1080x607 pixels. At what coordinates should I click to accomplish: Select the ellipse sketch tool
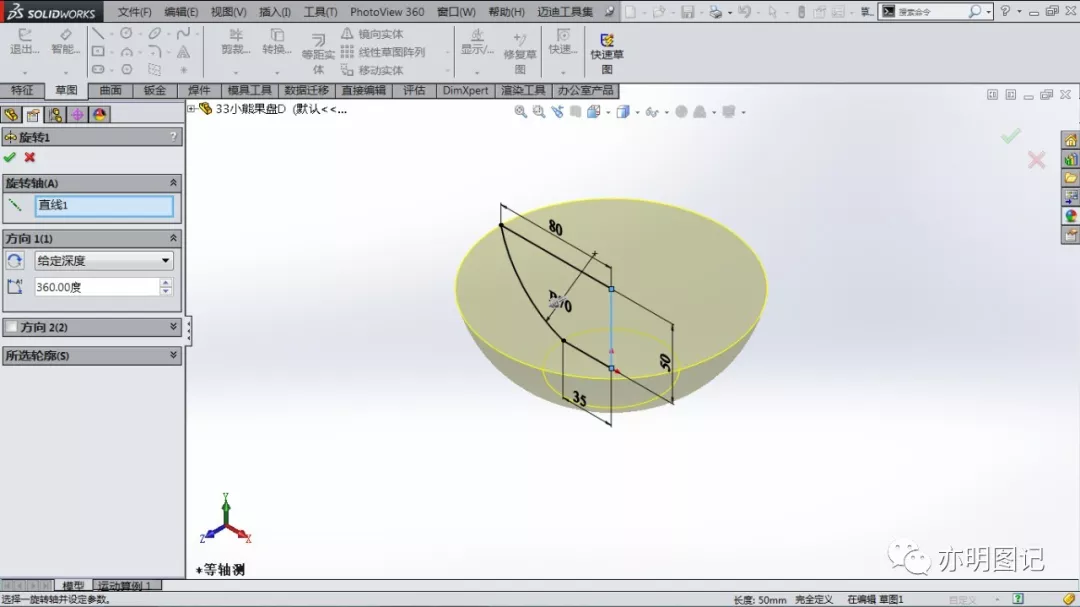[154, 33]
